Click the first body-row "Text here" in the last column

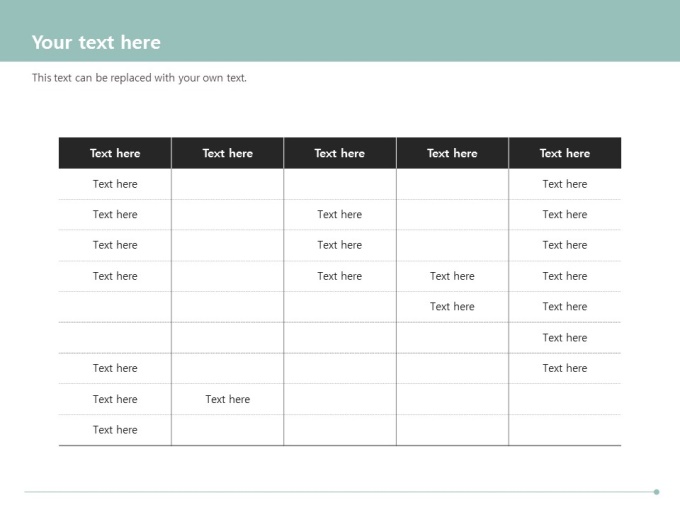[565, 184]
